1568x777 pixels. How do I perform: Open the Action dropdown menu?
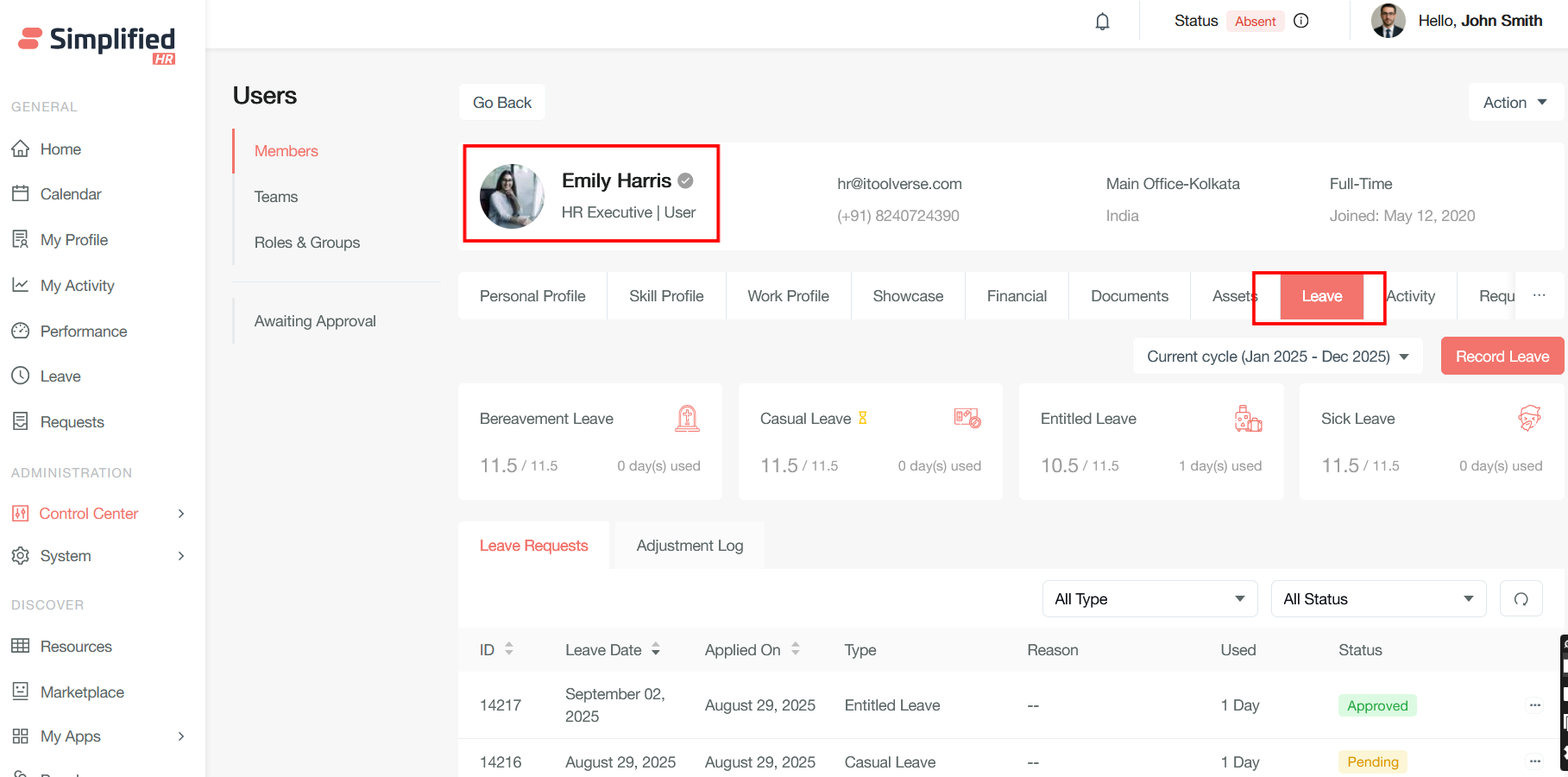[x=1514, y=103]
